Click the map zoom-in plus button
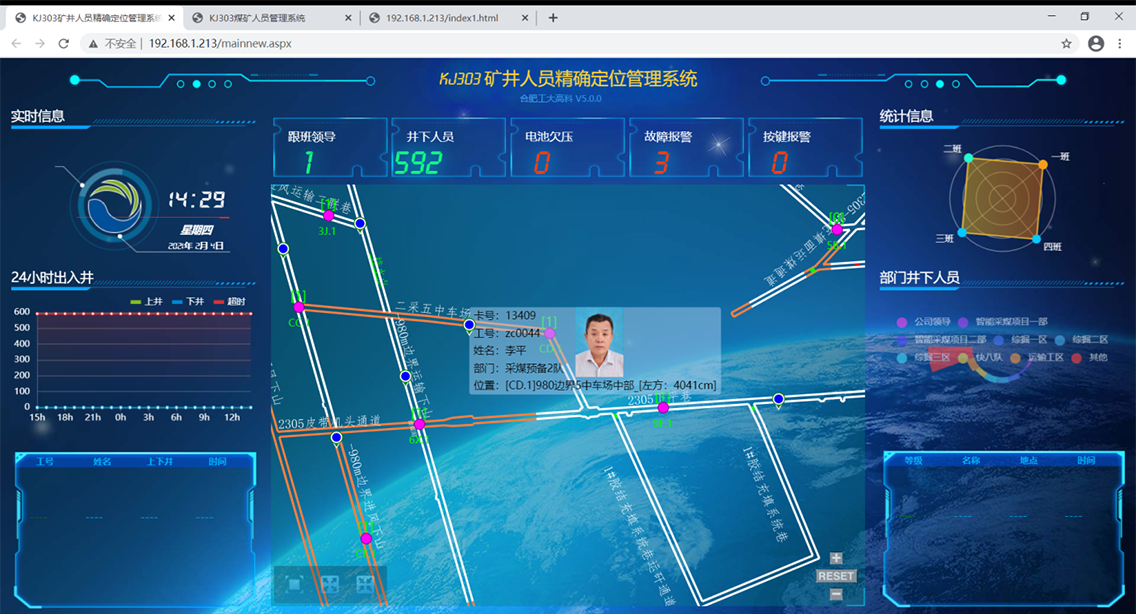Viewport: 1136px width, 614px height. coord(836,559)
